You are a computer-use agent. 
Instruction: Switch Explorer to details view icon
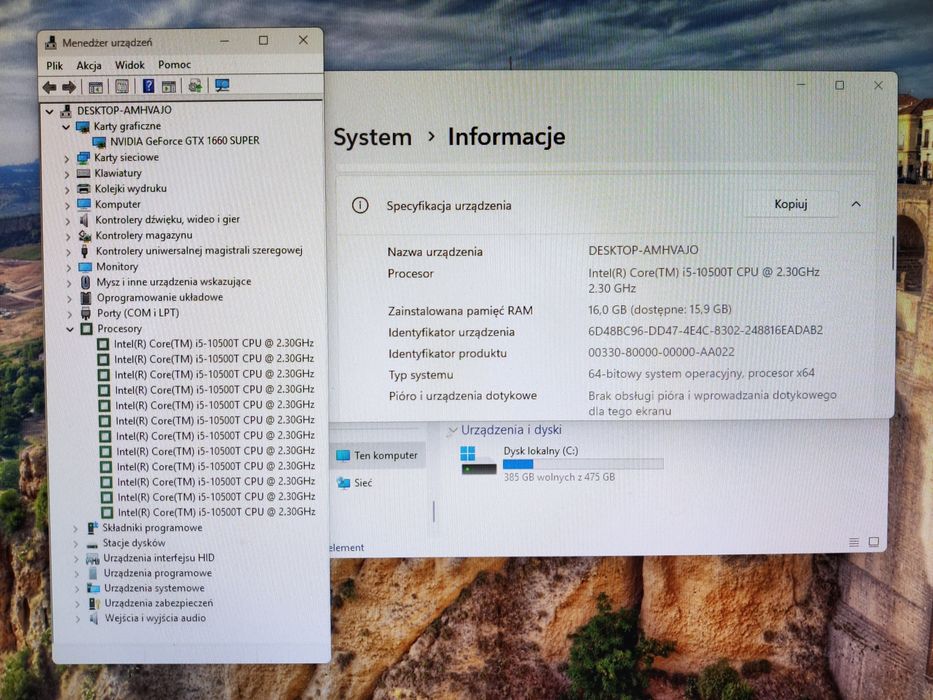(x=853, y=542)
